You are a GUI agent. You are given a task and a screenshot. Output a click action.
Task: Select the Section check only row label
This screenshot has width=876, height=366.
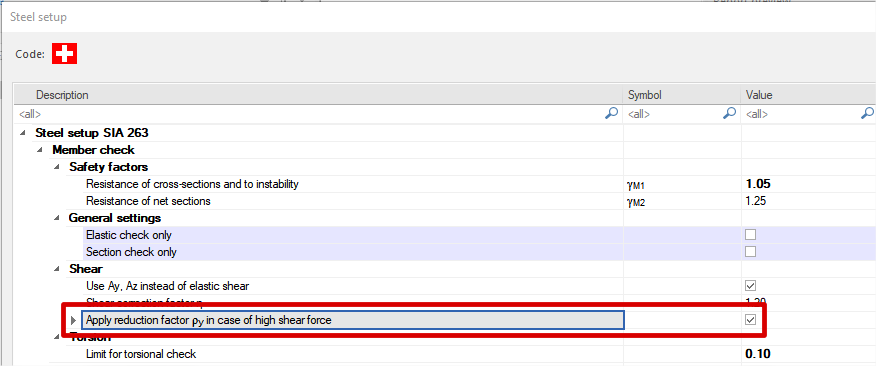[131, 251]
